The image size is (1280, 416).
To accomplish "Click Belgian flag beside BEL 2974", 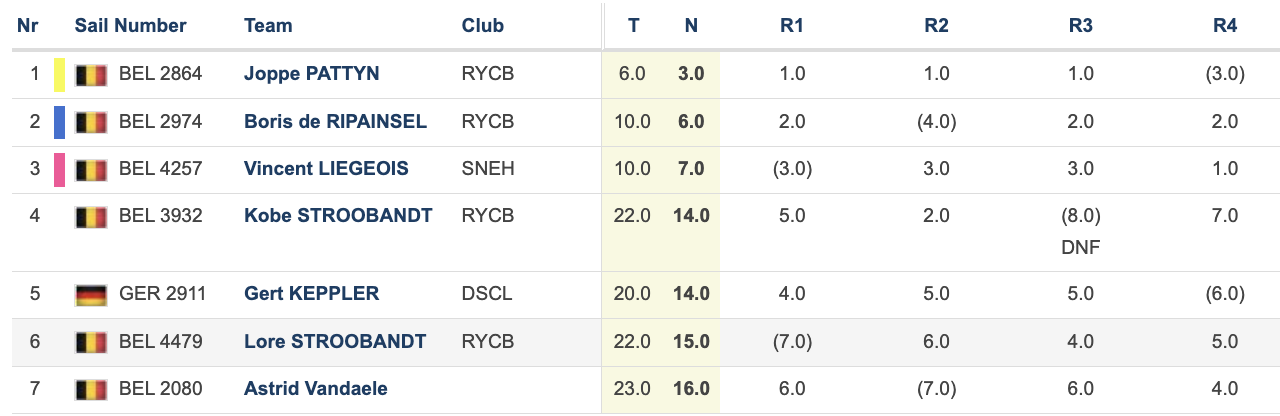I will tap(91, 122).
